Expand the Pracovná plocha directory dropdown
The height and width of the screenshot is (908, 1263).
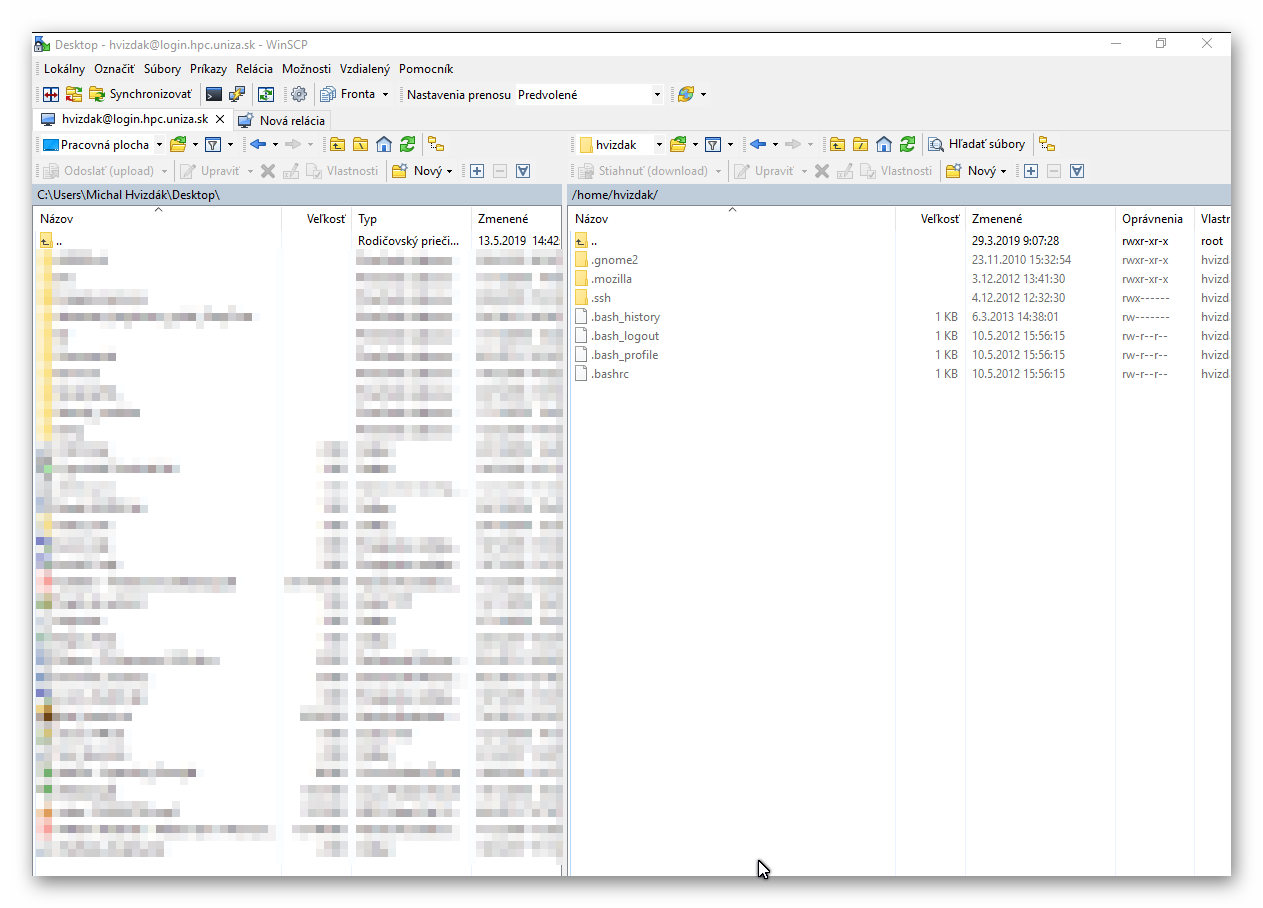(x=159, y=145)
